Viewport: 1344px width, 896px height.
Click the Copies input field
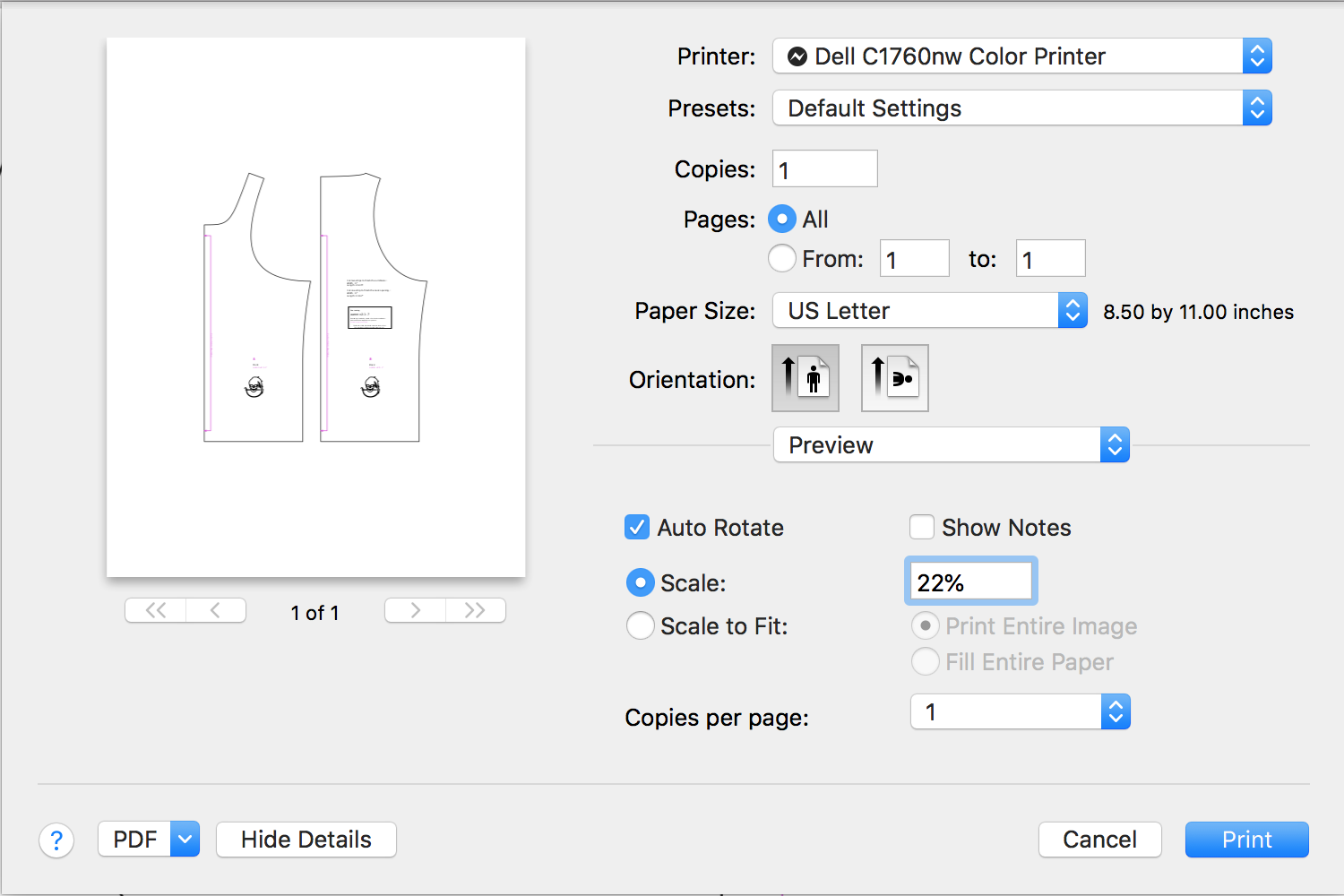(x=825, y=169)
